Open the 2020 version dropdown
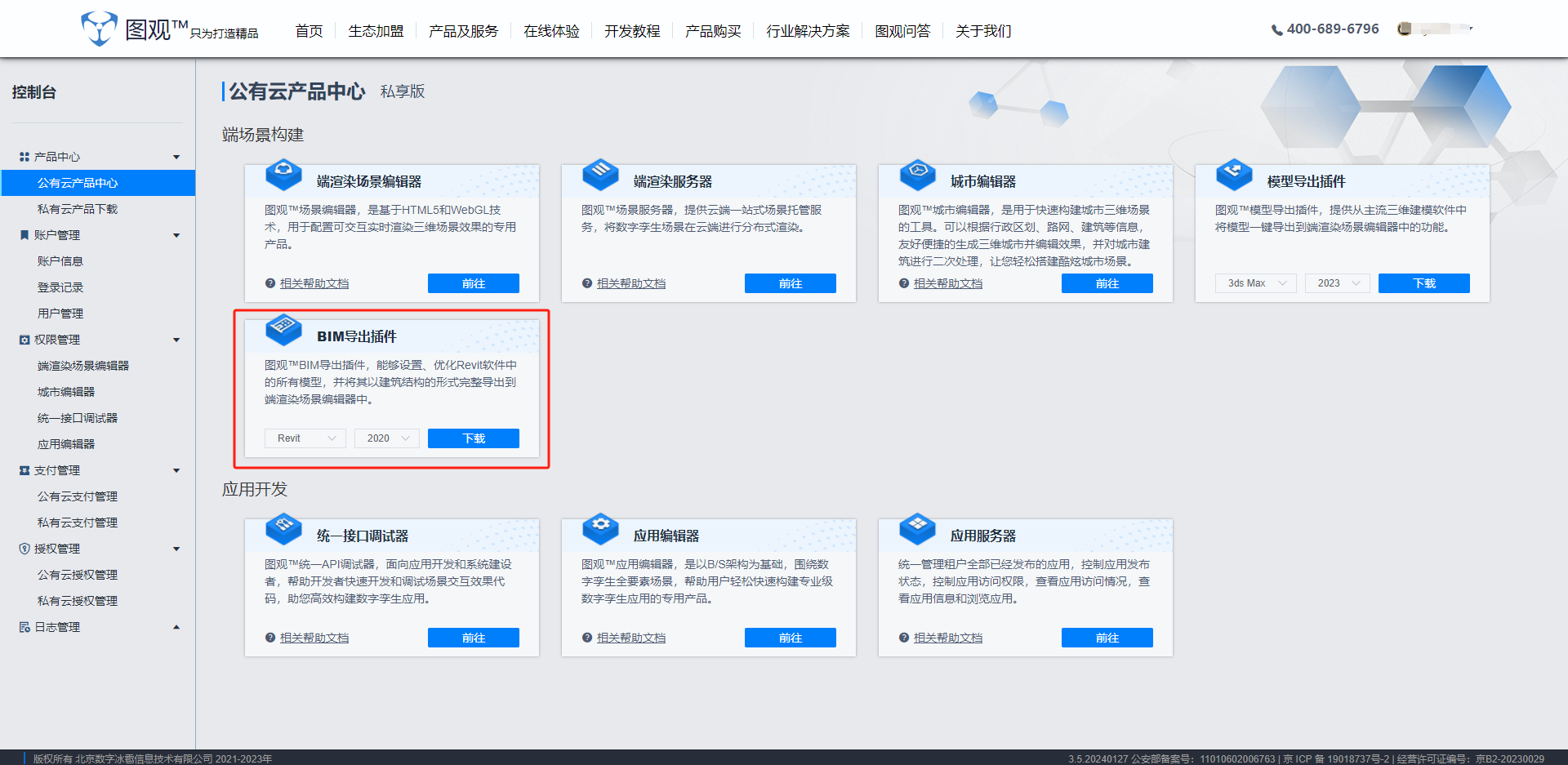The image size is (1568, 765). pos(387,438)
